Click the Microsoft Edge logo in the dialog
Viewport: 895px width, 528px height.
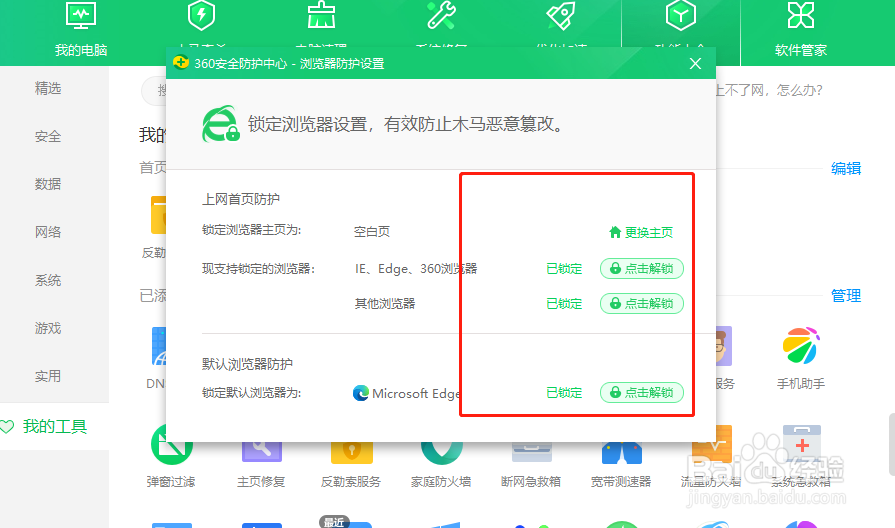(361, 393)
